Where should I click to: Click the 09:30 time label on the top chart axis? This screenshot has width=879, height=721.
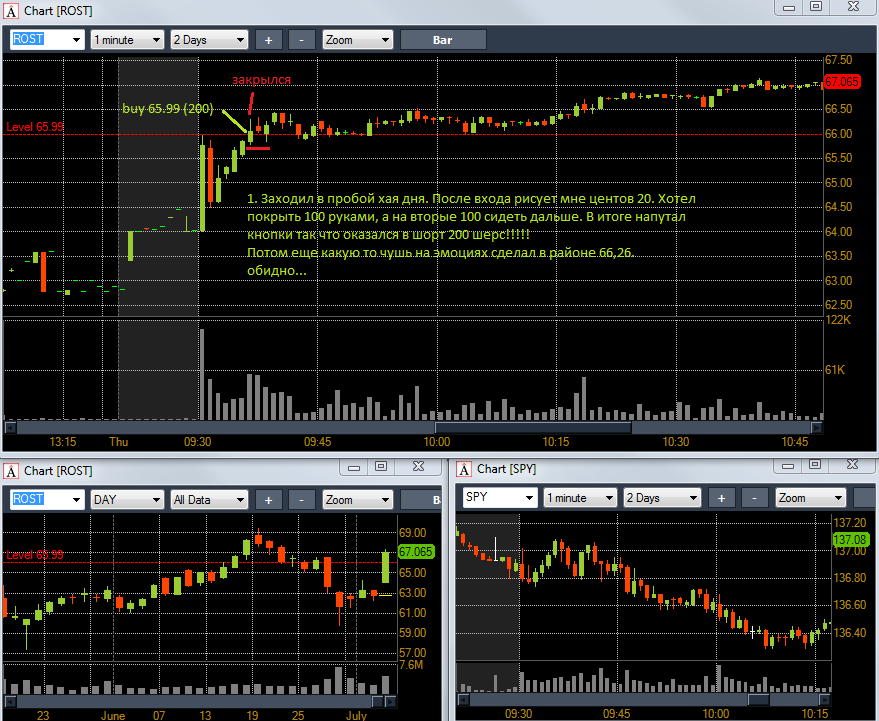point(197,442)
